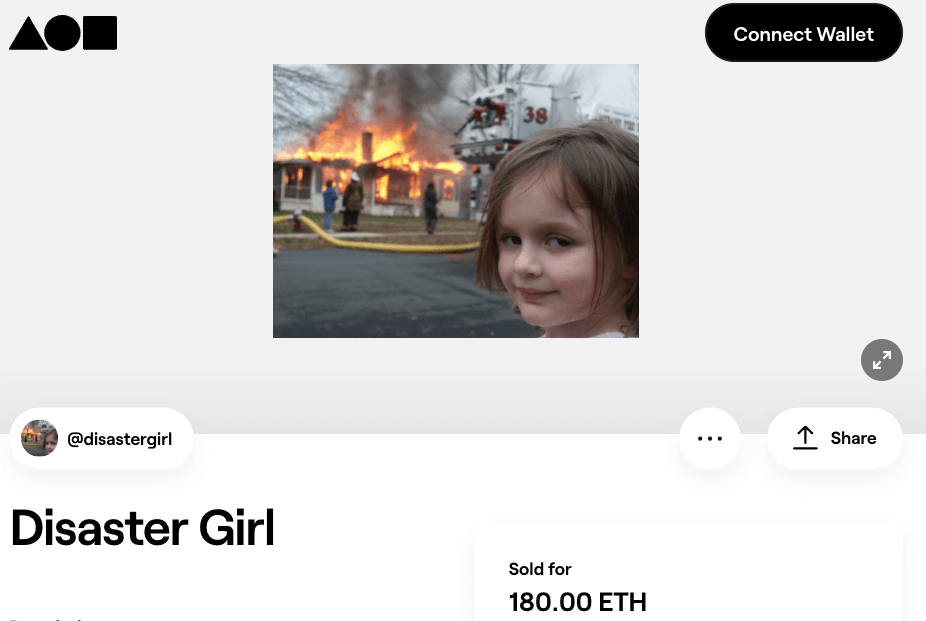
Task: Click the fire truck number 38
Action: pos(535,115)
